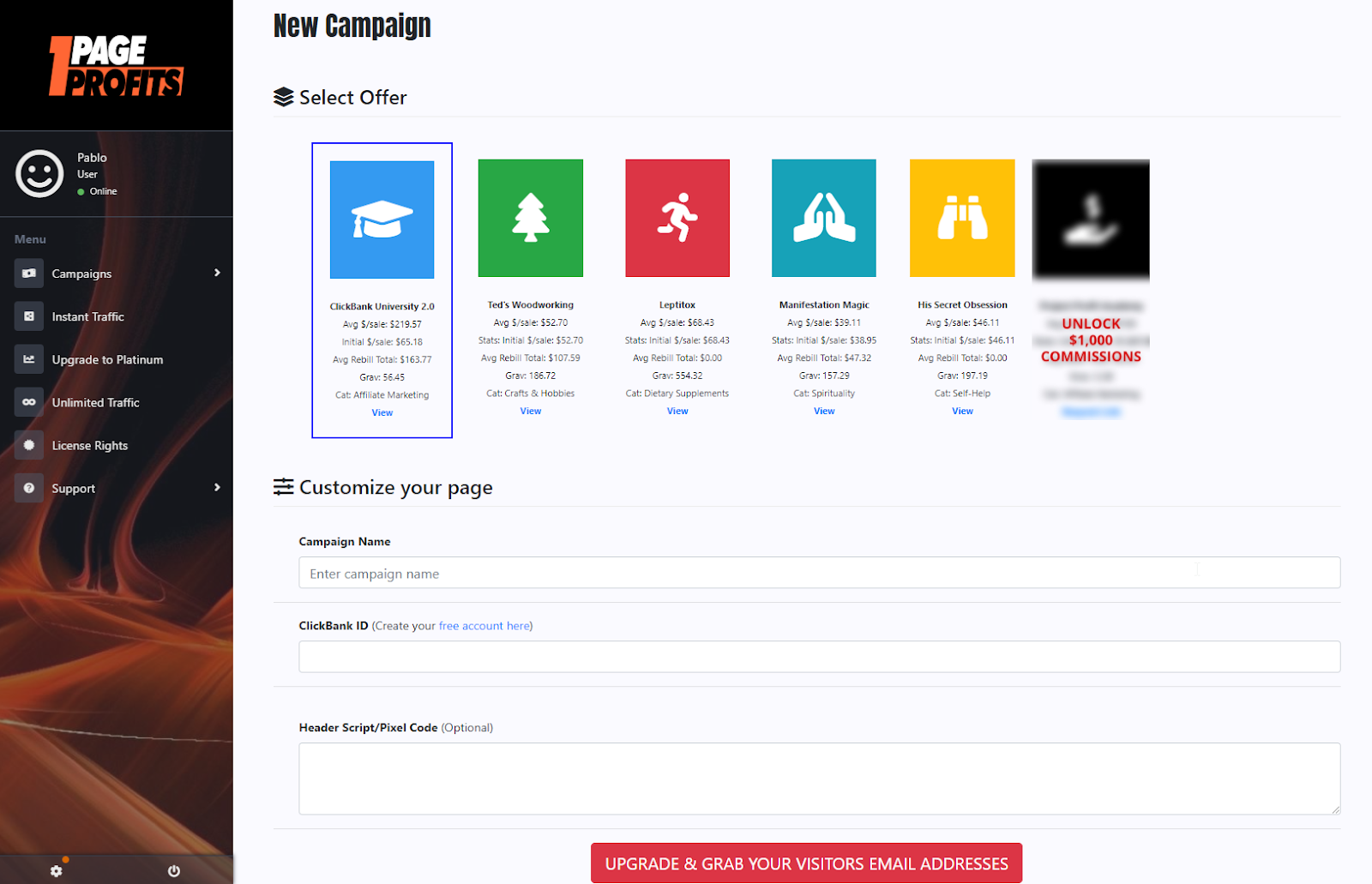Click the Pablo username in sidebar
Screen dimensions: 1372x884
(x=92, y=158)
